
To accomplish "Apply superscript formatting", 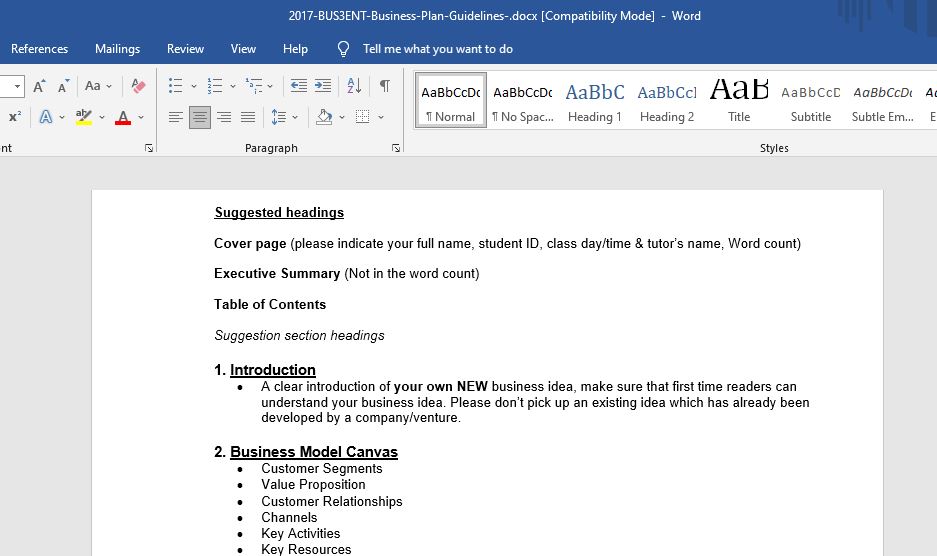I will pyautogui.click(x=15, y=117).
